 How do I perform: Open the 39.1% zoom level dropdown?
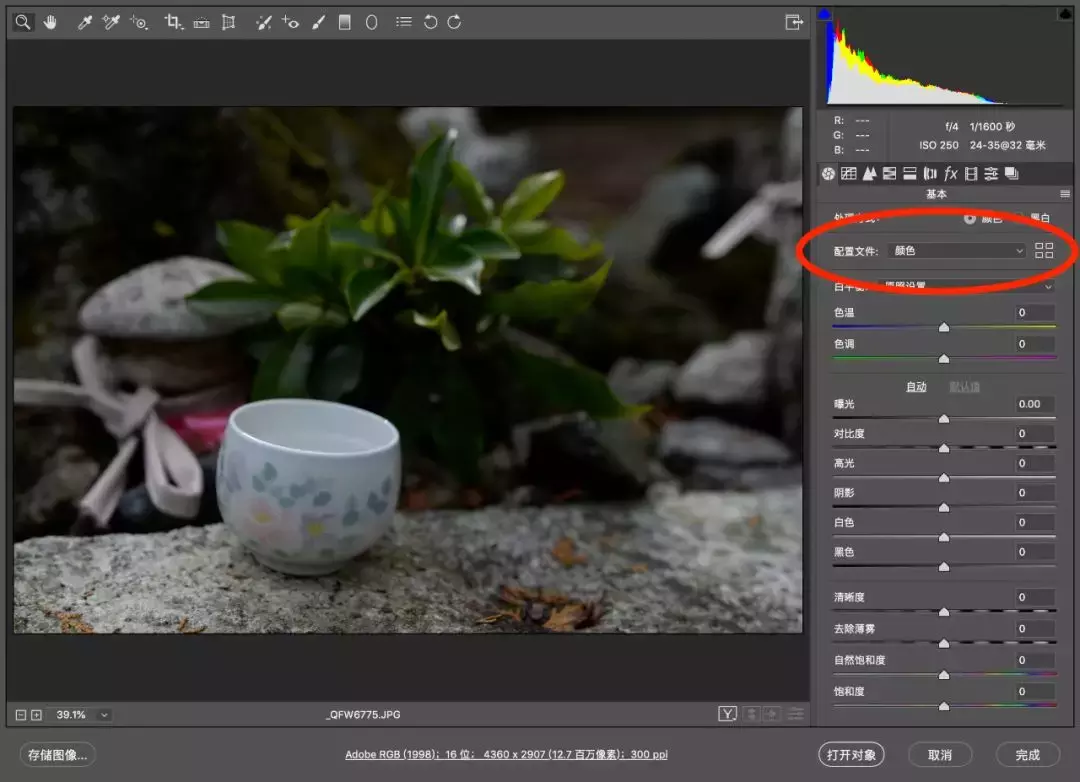pos(104,715)
